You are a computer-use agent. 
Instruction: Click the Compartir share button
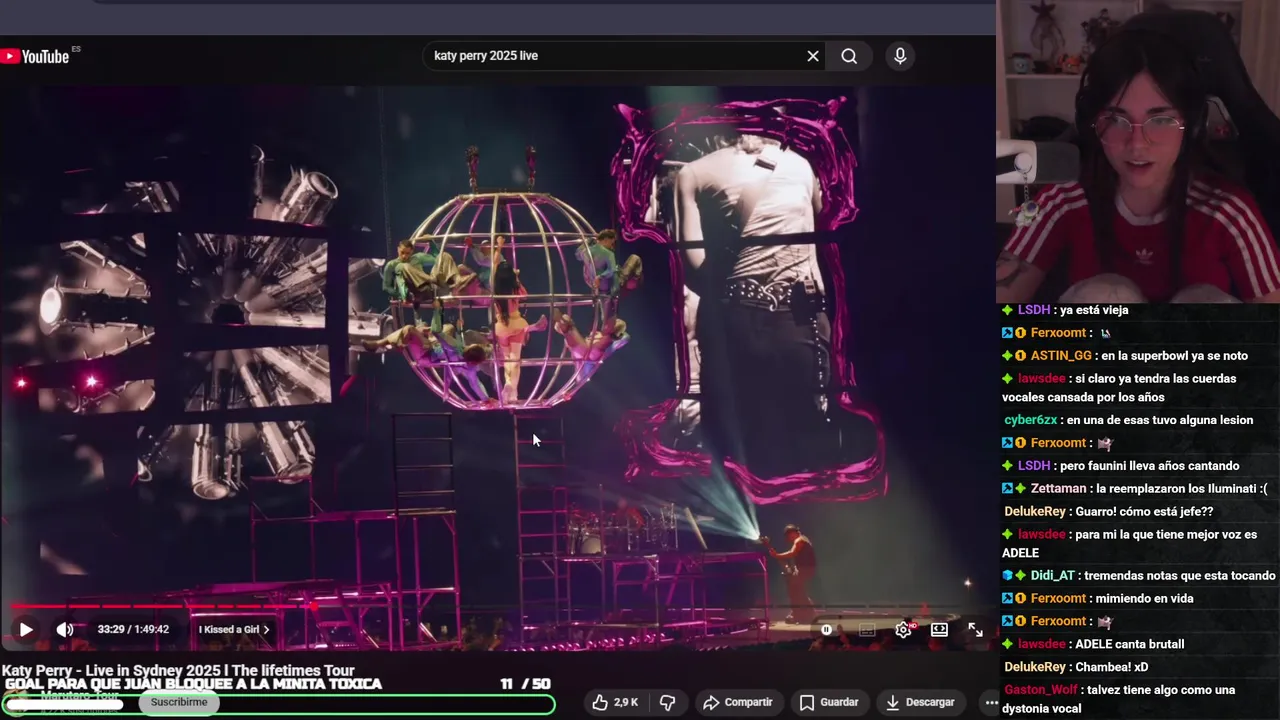pyautogui.click(x=738, y=703)
